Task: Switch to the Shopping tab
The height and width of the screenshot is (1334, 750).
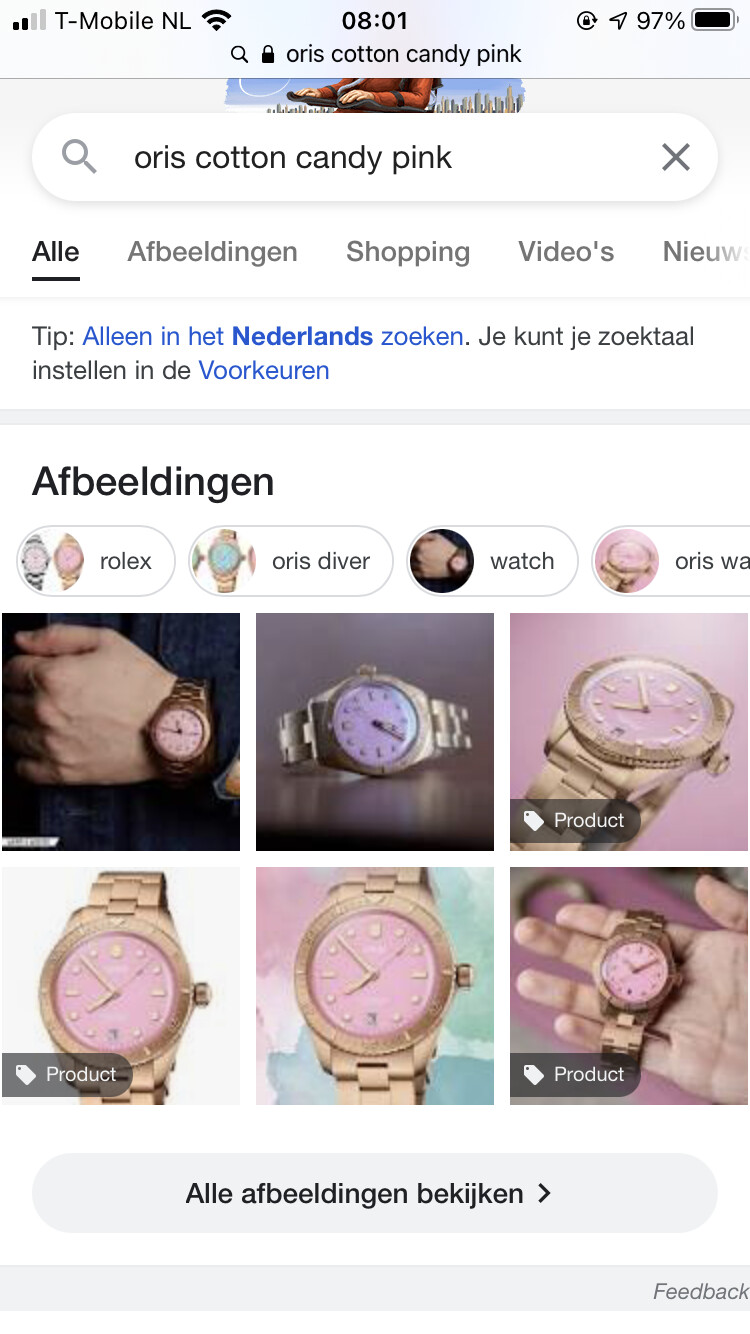Action: pos(408,252)
